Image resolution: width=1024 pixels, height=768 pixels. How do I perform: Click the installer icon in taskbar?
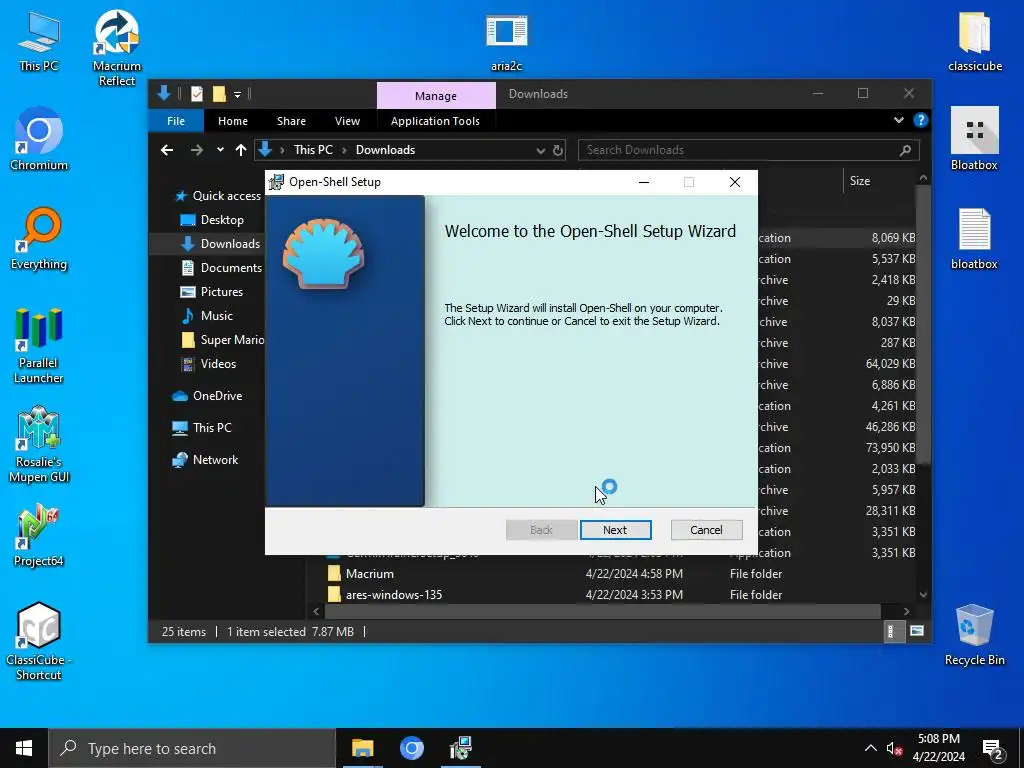[460, 748]
